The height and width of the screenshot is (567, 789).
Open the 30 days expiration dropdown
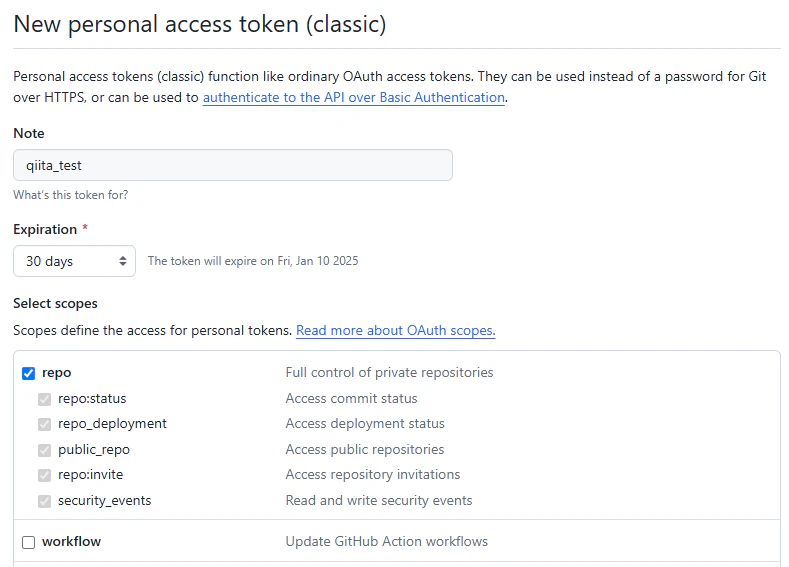[x=74, y=261]
